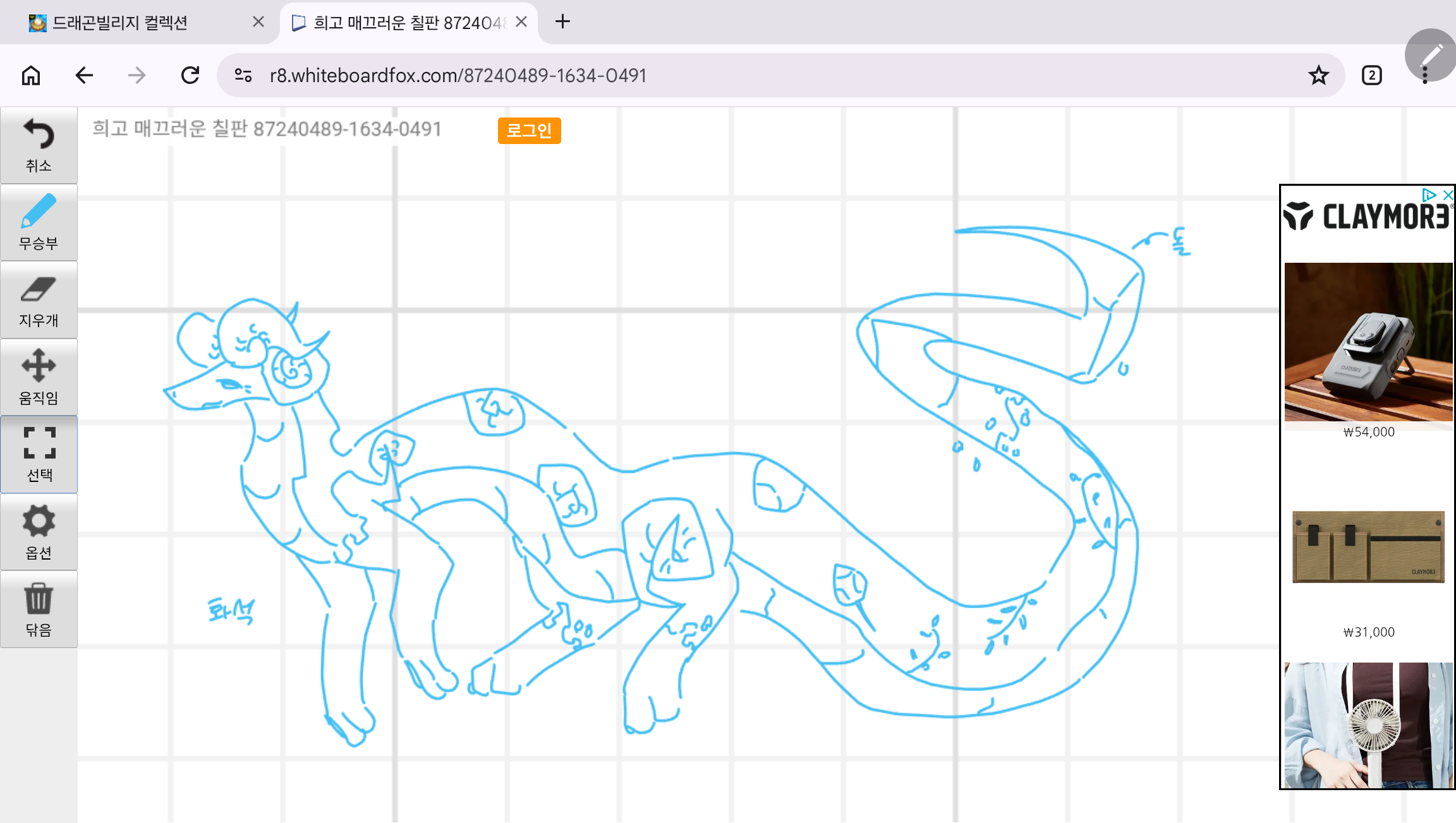This screenshot has width=1456, height=823.
Task: Go to browser home page
Action: 31,76
